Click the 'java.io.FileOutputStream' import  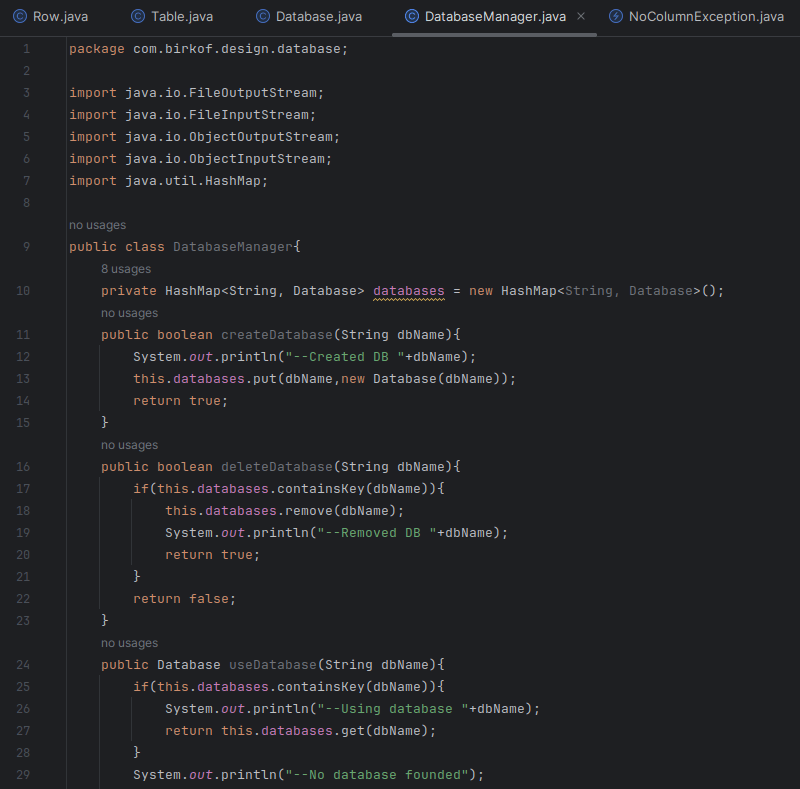point(220,93)
